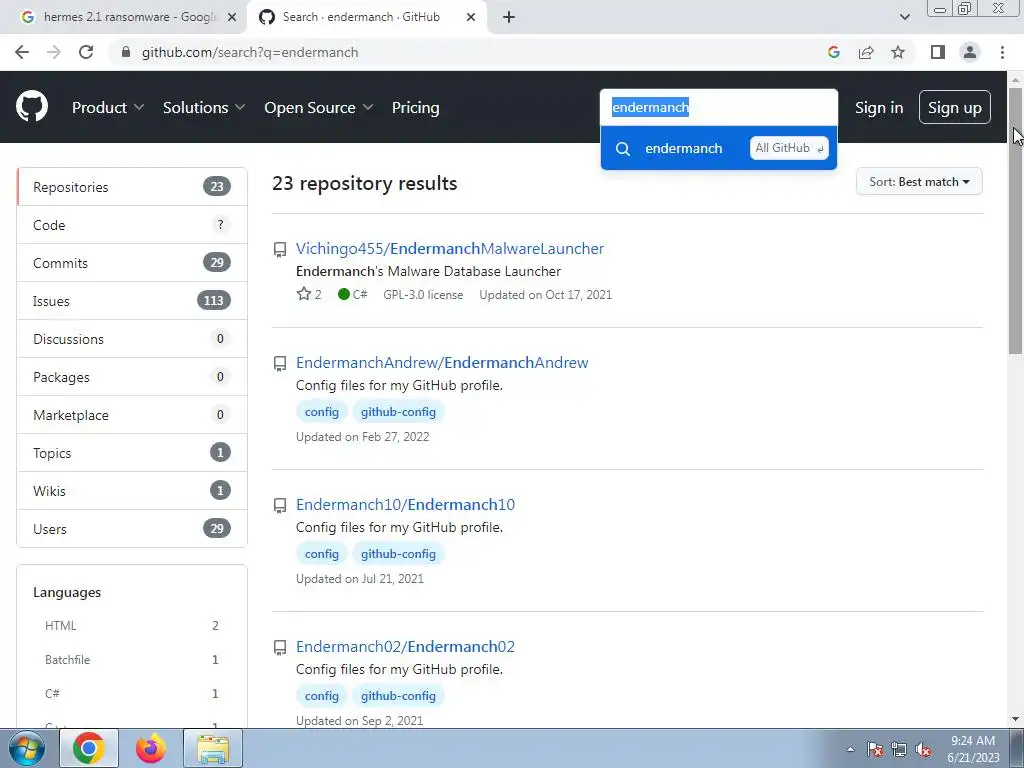1024x768 pixels.
Task: Select the Wikis filter
Action: click(132, 490)
